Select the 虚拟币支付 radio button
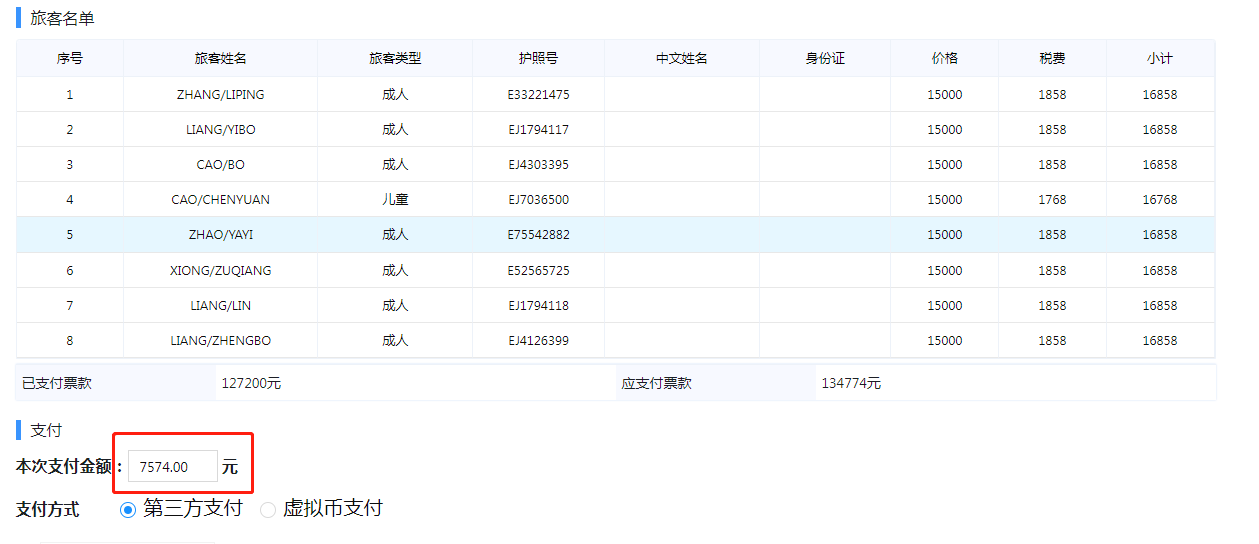Image resolution: width=1259 pixels, height=544 pixels. (268, 510)
